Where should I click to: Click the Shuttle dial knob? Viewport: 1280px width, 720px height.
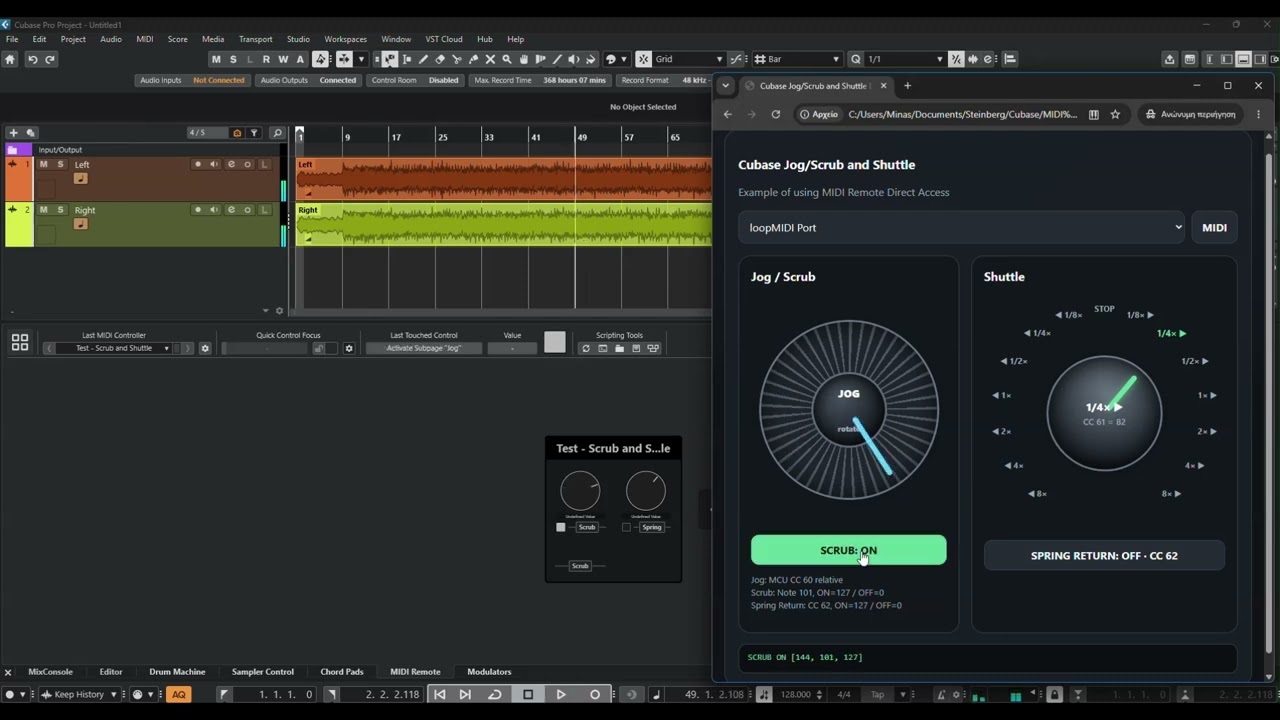[x=1104, y=413]
